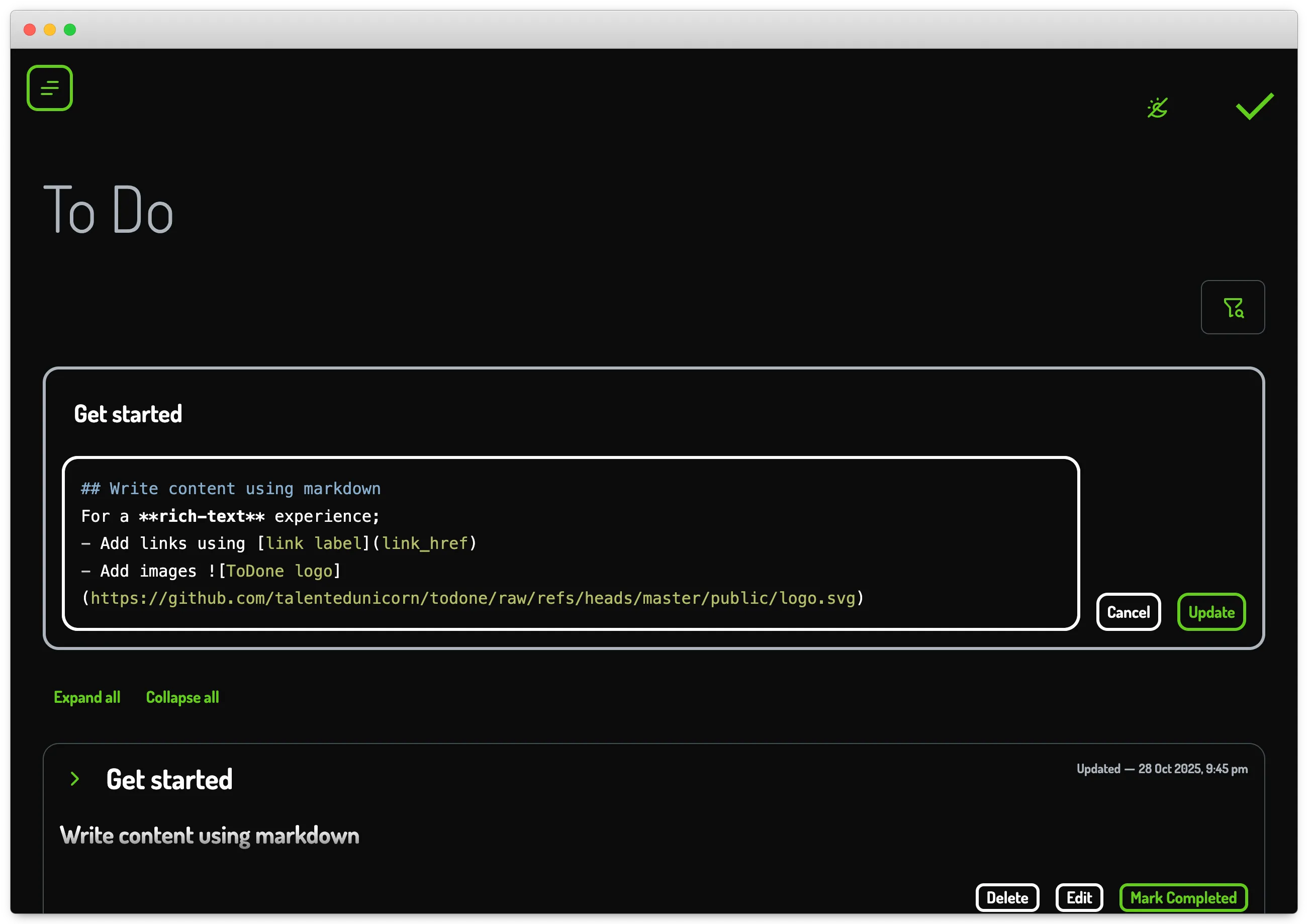The width and height of the screenshot is (1308, 924).
Task: Click the green checkmark completed icon
Action: point(1254,106)
